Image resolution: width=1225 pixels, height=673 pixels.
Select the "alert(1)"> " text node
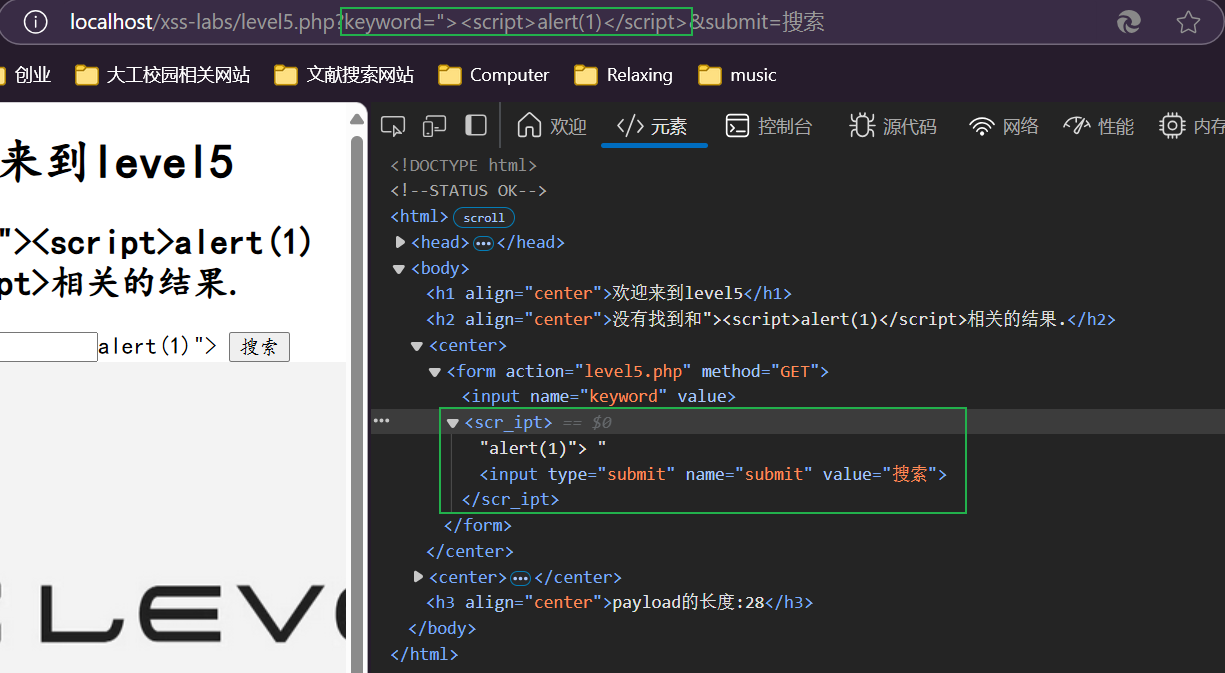[543, 448]
